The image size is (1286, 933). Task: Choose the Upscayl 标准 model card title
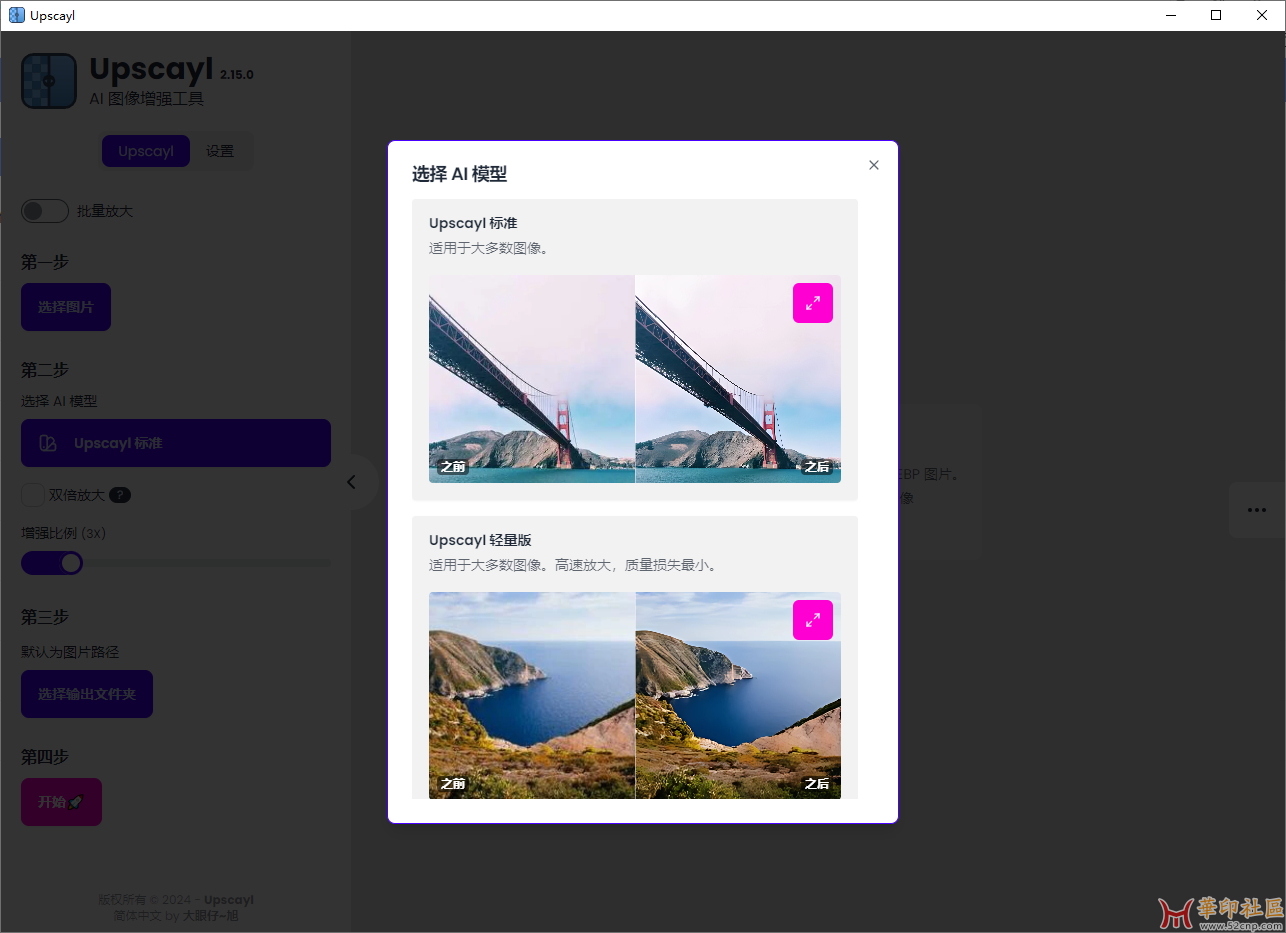point(473,223)
